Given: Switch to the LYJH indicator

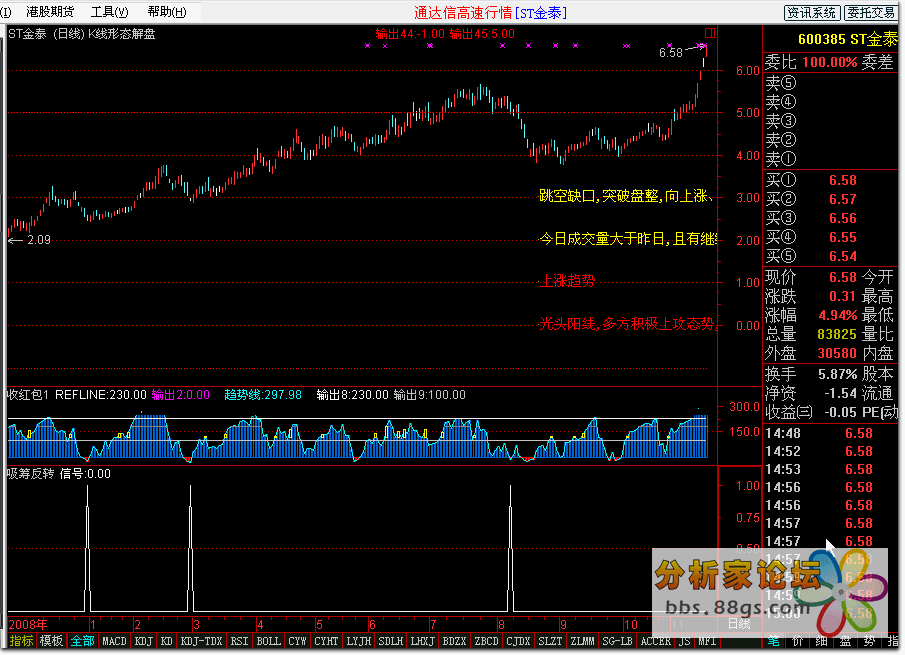Looking at the screenshot, I should (x=358, y=641).
